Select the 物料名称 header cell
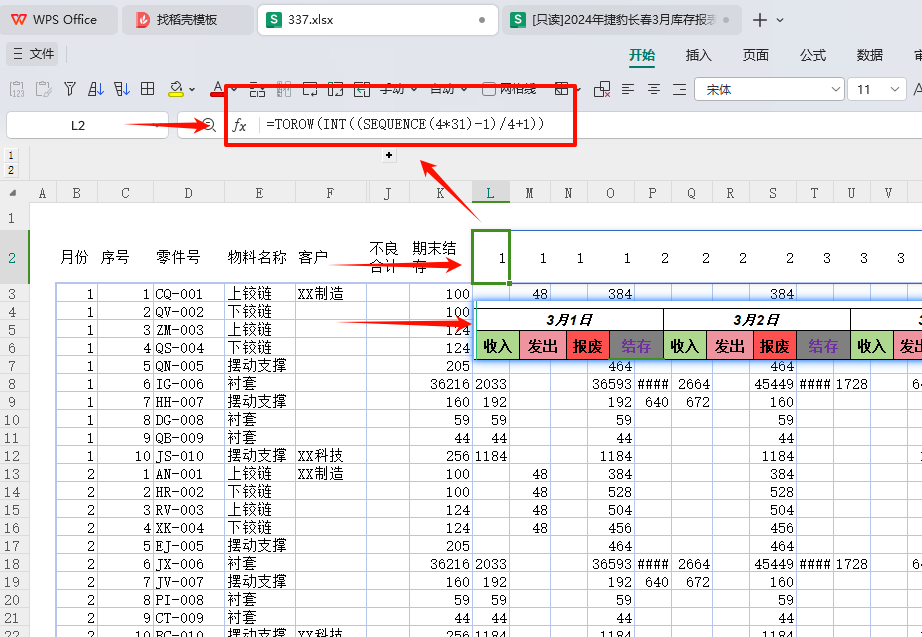The height and width of the screenshot is (637, 922). [x=259, y=258]
